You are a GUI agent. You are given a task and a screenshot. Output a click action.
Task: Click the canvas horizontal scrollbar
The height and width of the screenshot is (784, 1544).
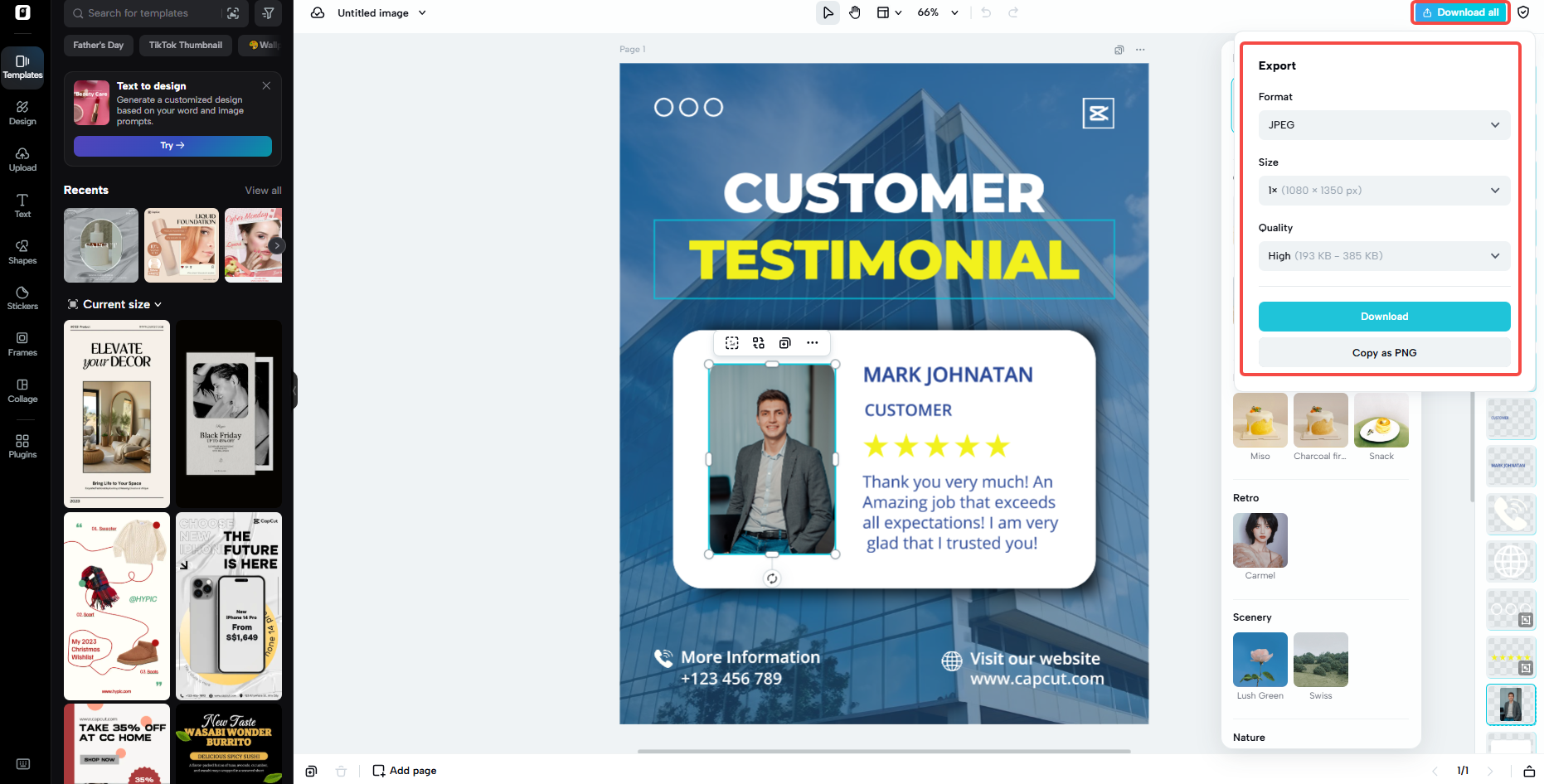(884, 752)
